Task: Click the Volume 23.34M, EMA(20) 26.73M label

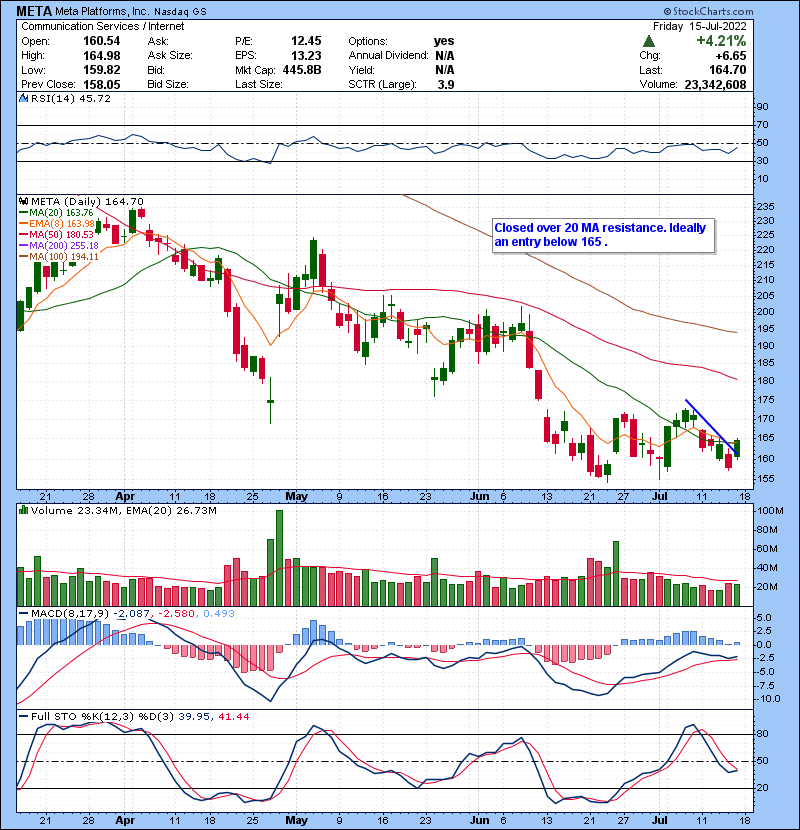Action: tap(123, 510)
